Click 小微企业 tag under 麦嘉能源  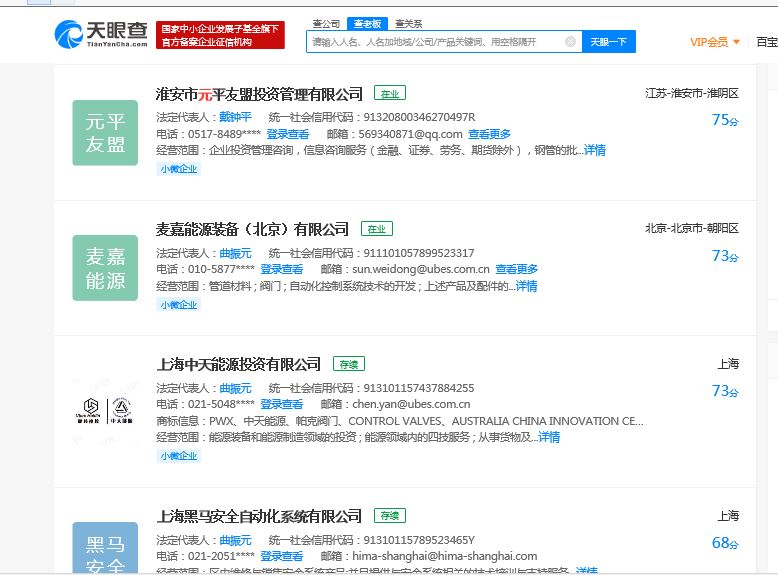click(x=179, y=305)
